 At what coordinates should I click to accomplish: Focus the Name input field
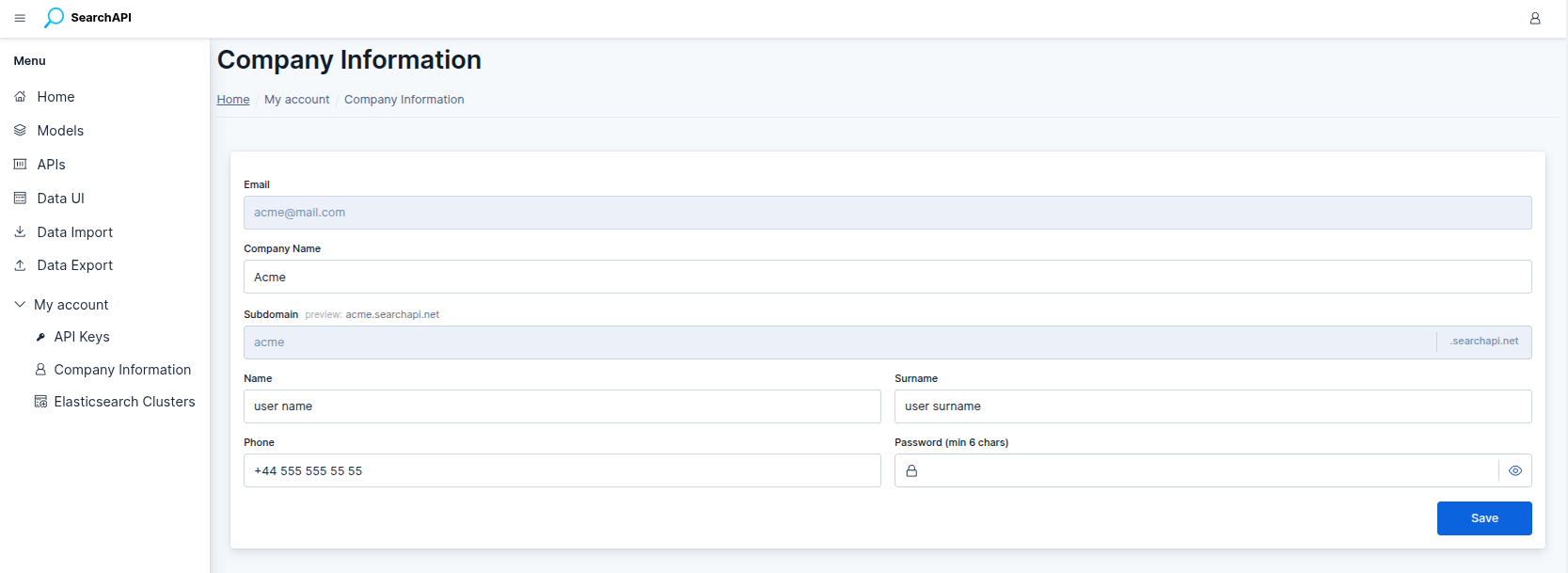(562, 406)
